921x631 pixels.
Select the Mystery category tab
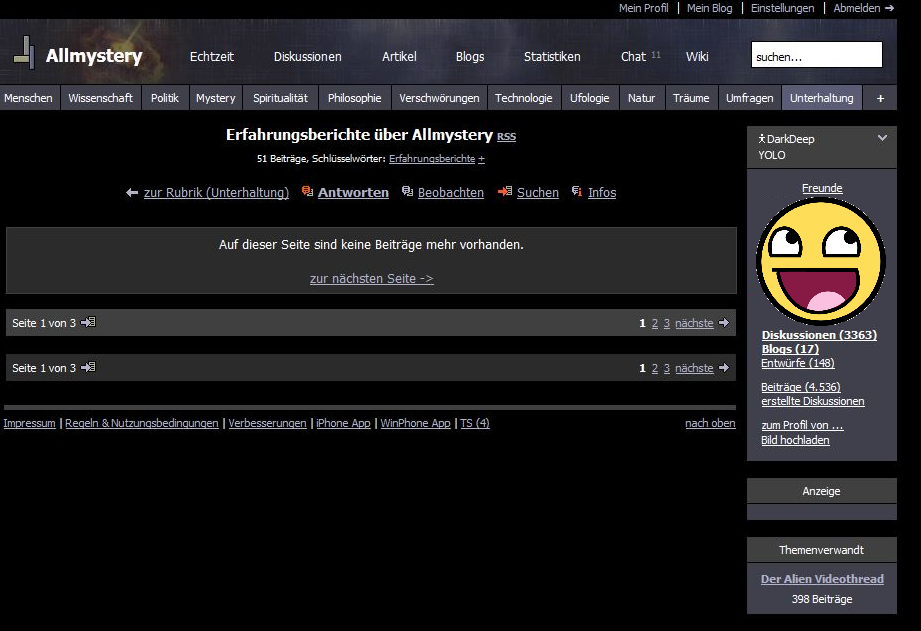click(216, 98)
